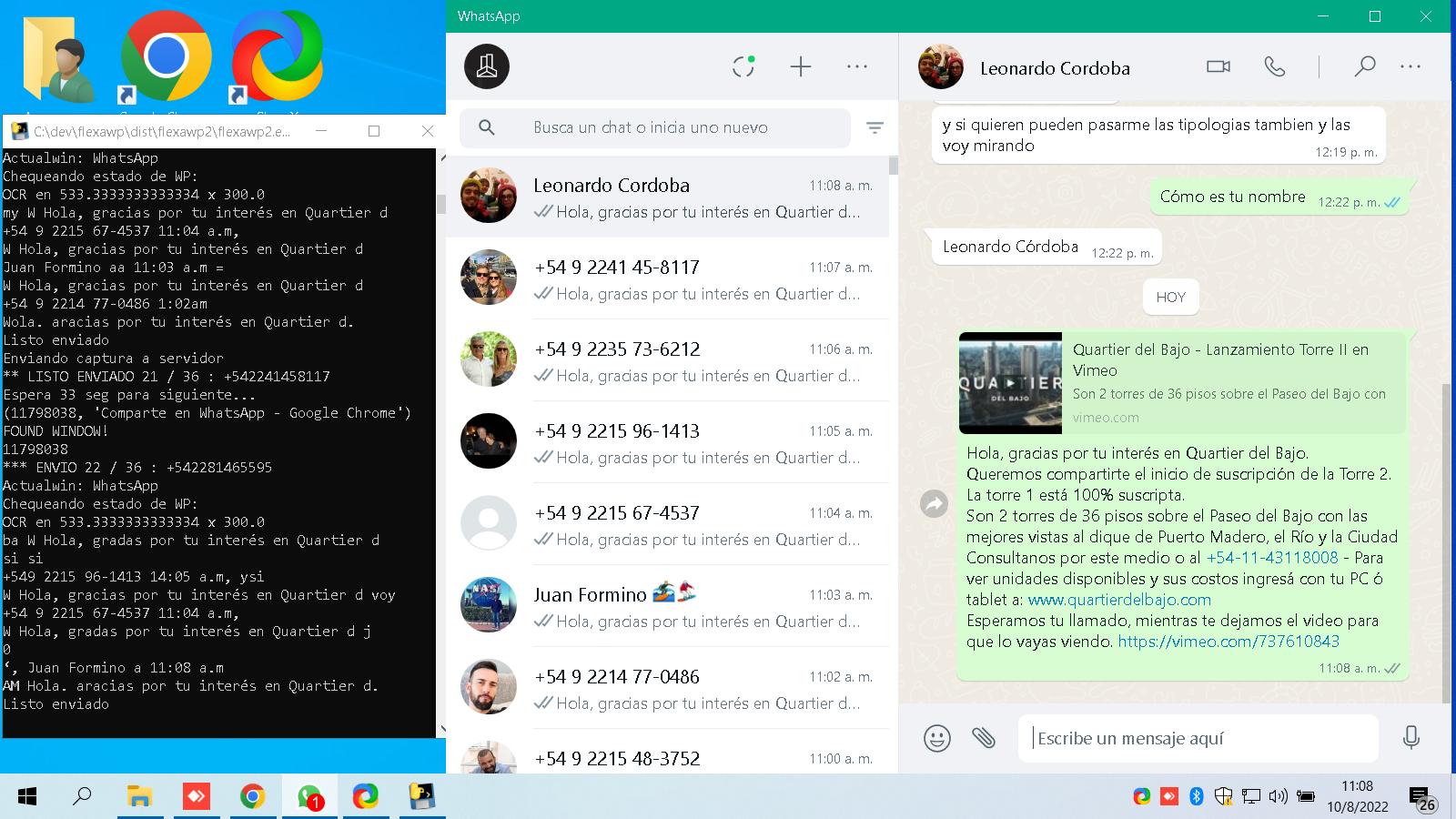The height and width of the screenshot is (819, 1456).
Task: Open the chat with +54 9 2241 45-8117
Action: (x=667, y=278)
